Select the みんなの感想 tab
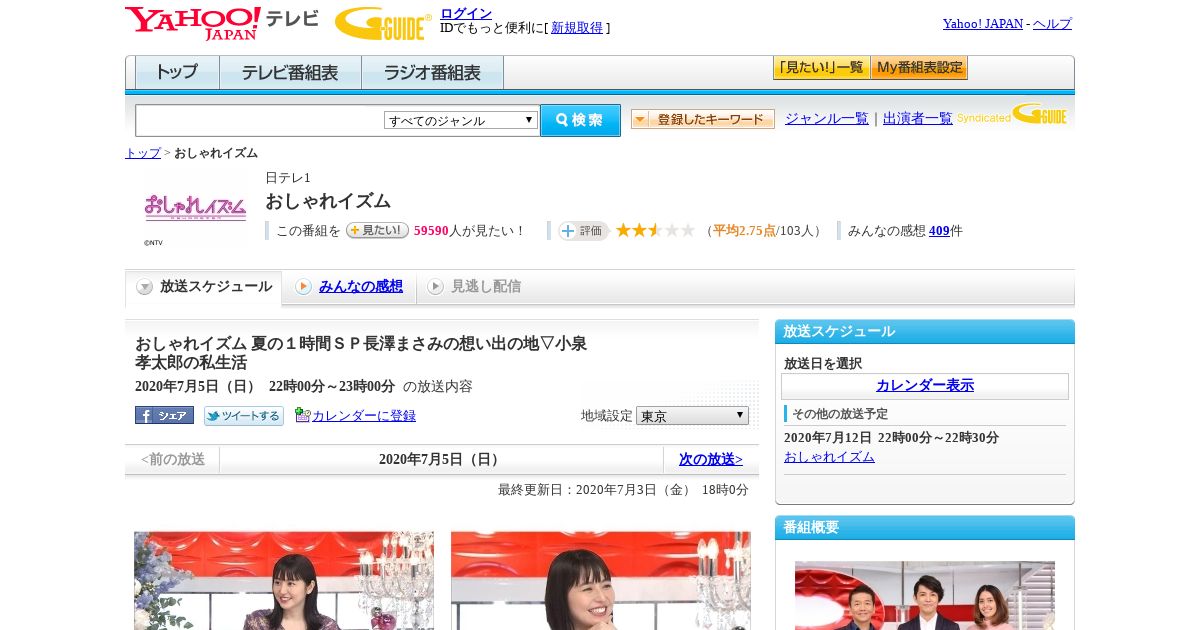1200x630 pixels. coord(349,287)
